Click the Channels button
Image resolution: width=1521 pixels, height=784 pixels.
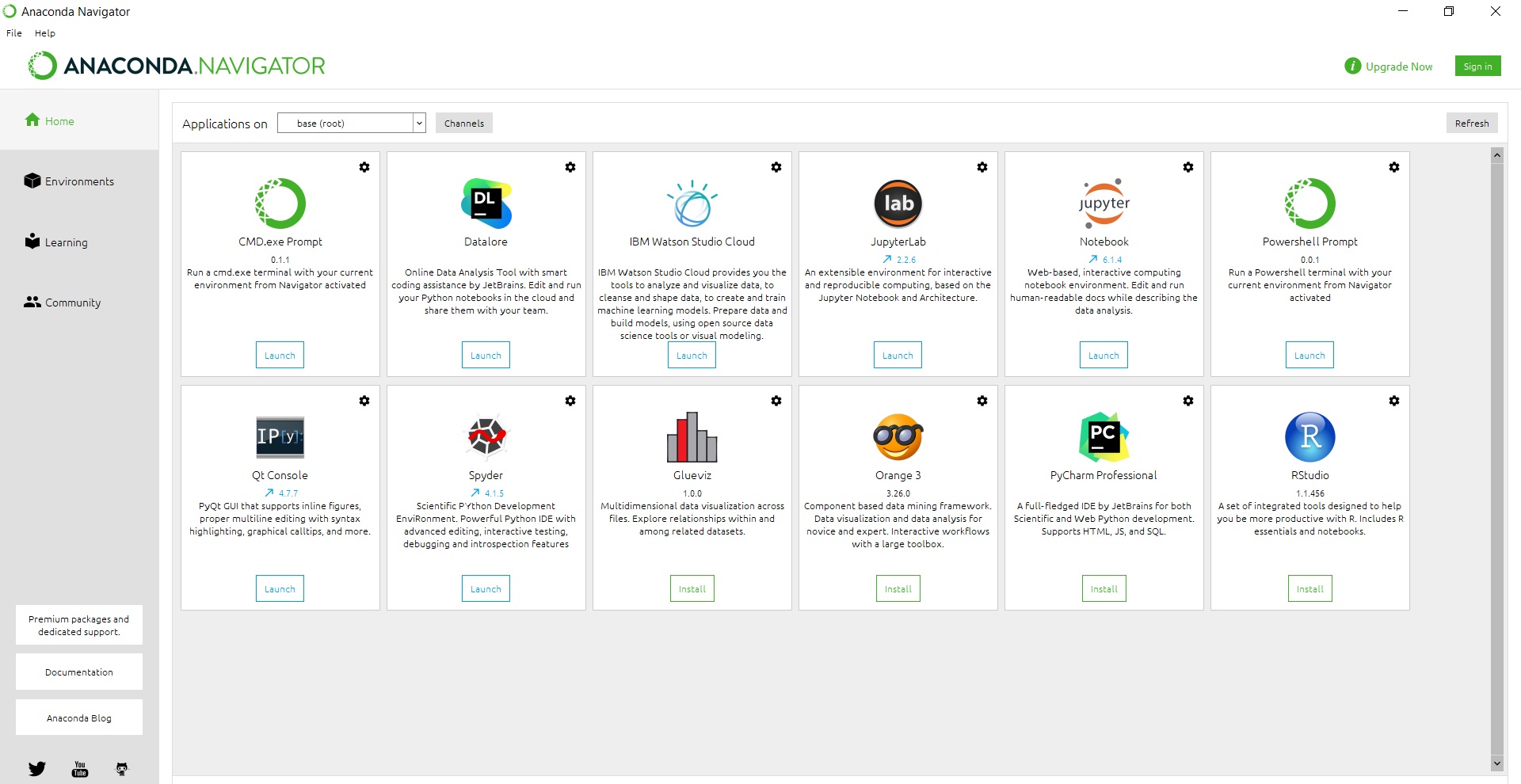464,123
